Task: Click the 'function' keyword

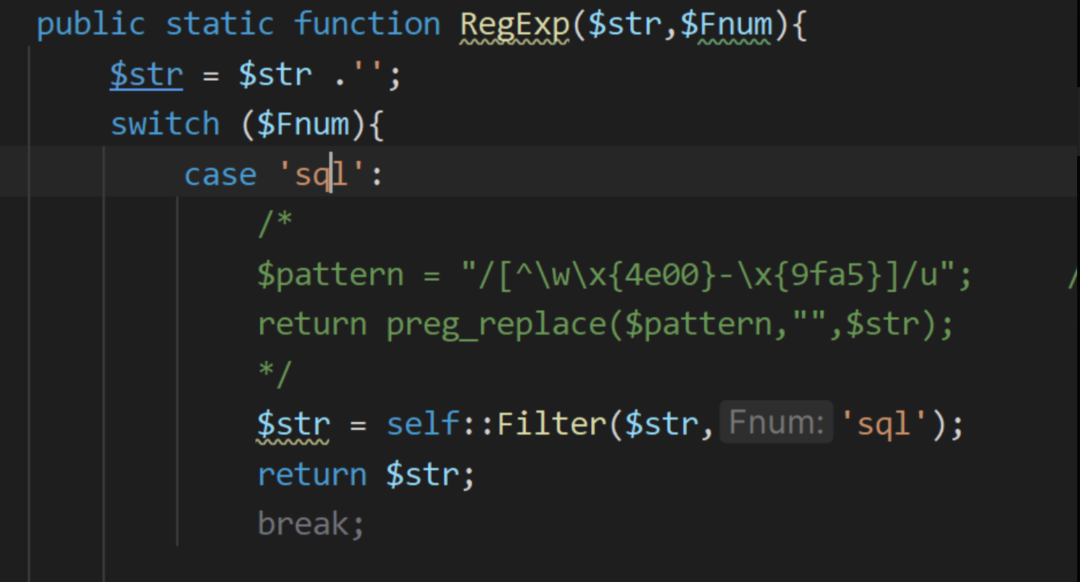Action: [x=367, y=25]
